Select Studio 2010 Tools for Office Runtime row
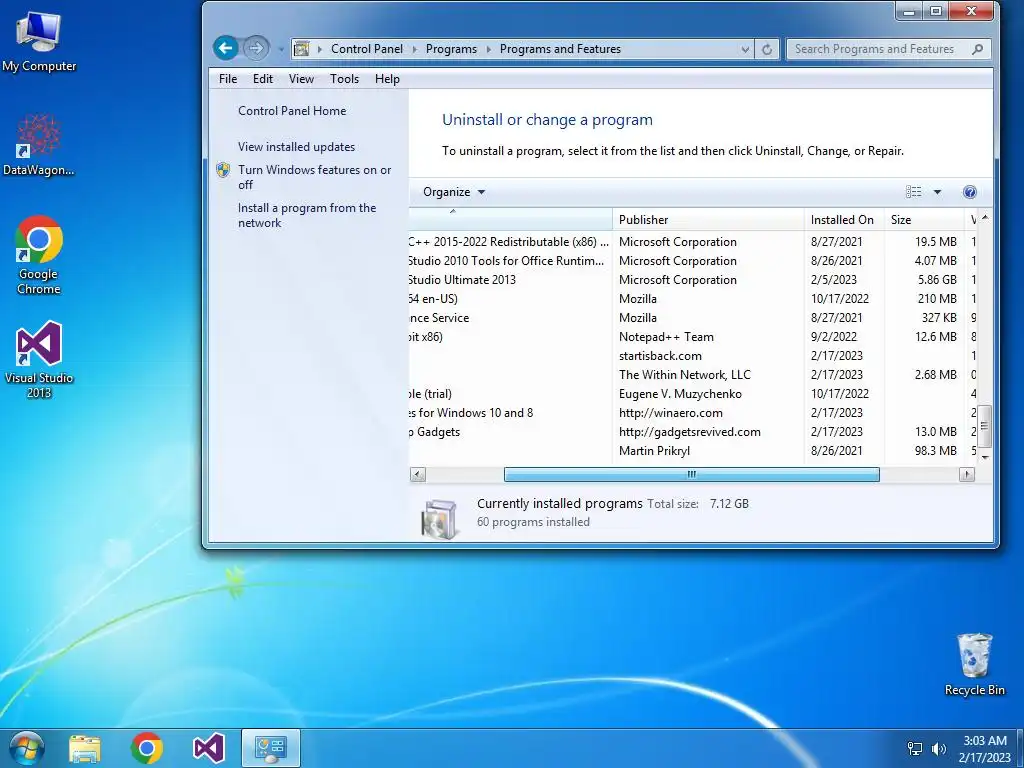The width and height of the screenshot is (1024, 768). 692,261
